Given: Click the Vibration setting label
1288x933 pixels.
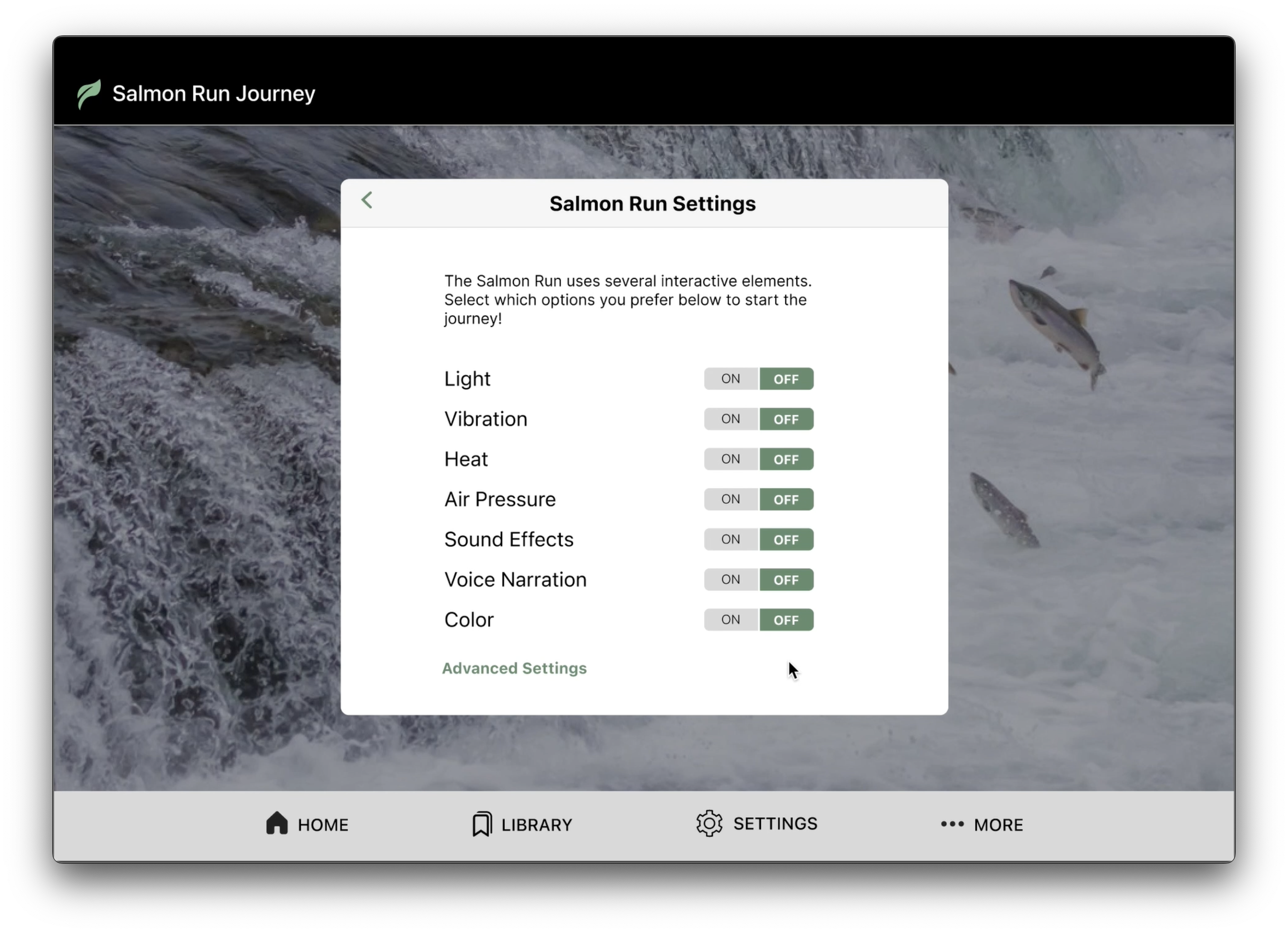Looking at the screenshot, I should pos(486,419).
